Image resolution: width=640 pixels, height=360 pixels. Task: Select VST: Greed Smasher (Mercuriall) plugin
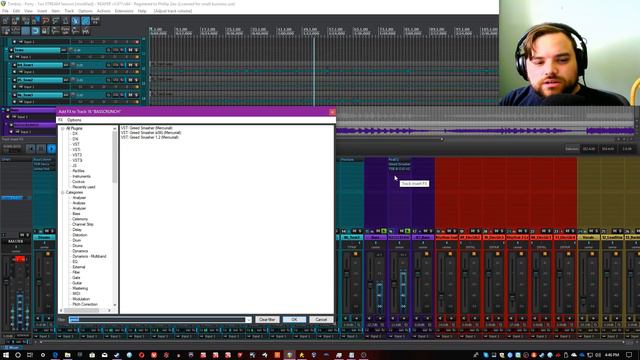(147, 128)
